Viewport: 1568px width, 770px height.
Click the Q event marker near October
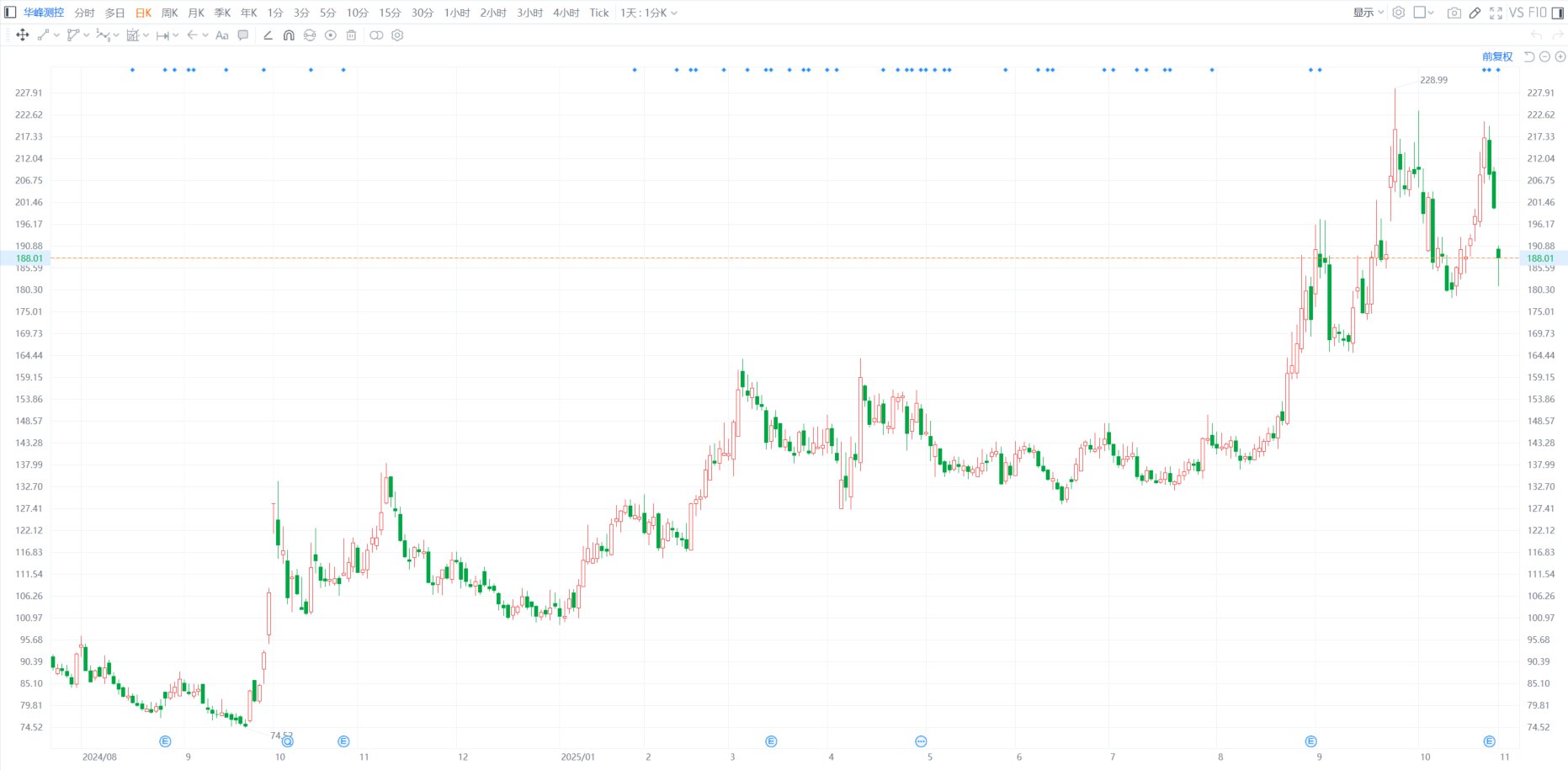point(288,741)
